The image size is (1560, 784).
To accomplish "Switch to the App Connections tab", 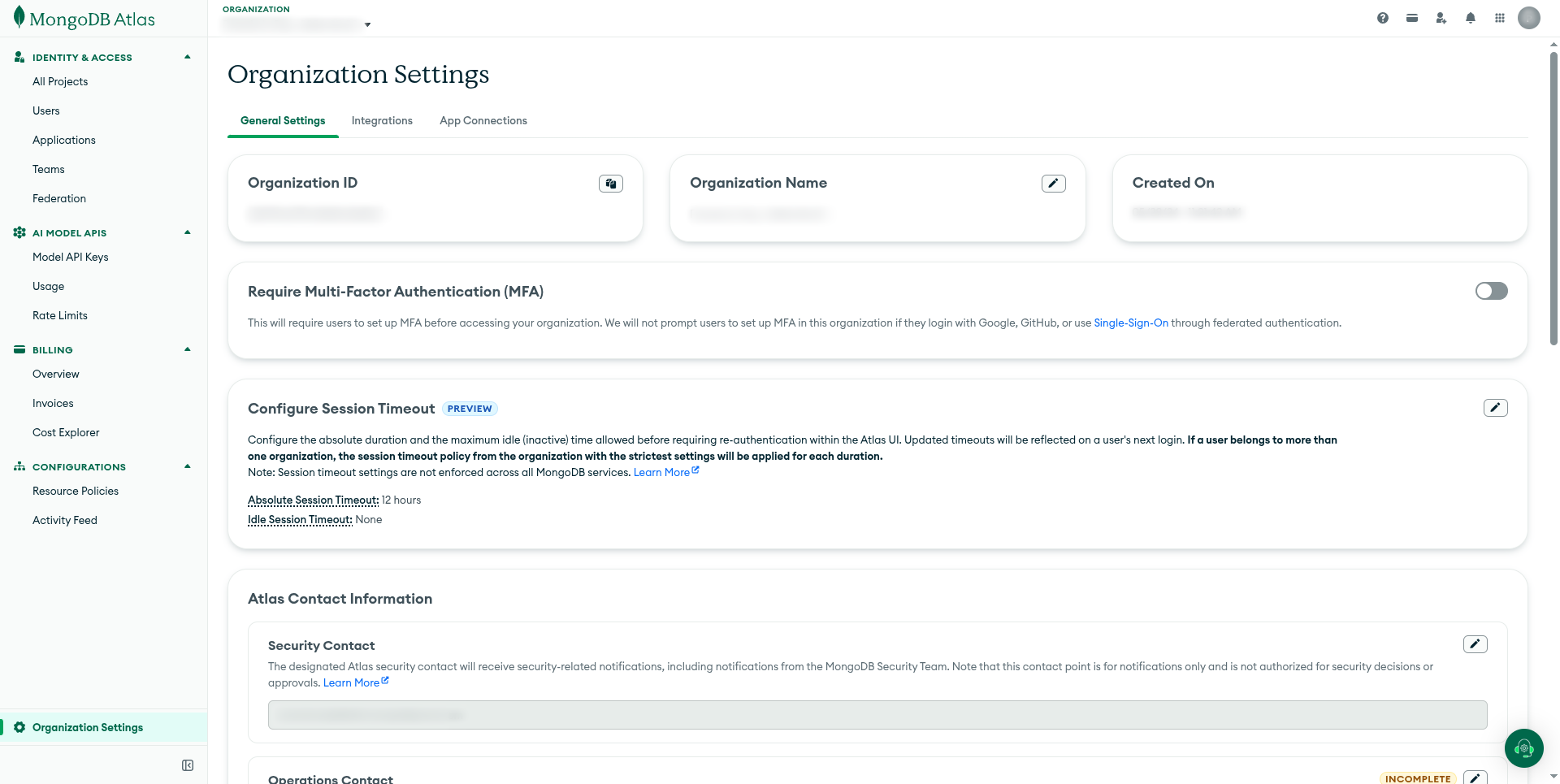I will (x=483, y=120).
